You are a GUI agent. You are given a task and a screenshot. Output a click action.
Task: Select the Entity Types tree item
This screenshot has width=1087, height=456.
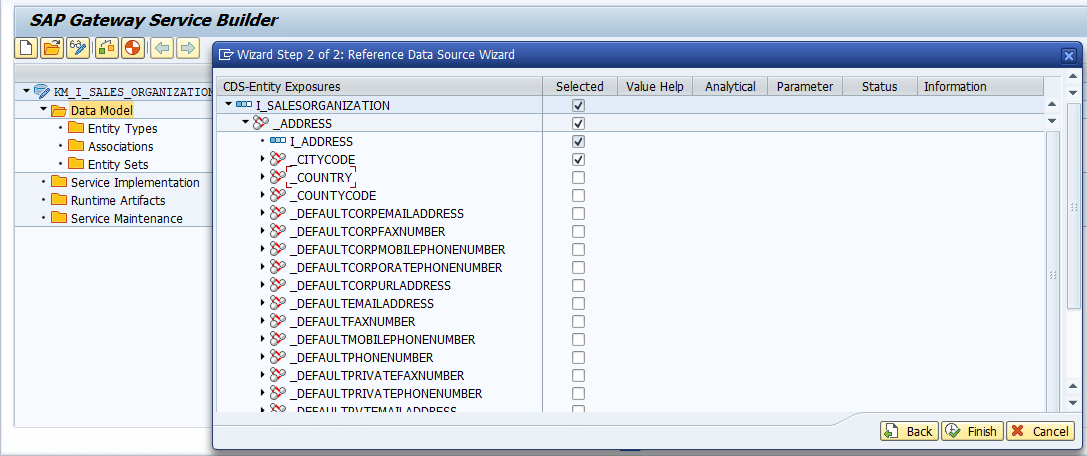(x=123, y=128)
